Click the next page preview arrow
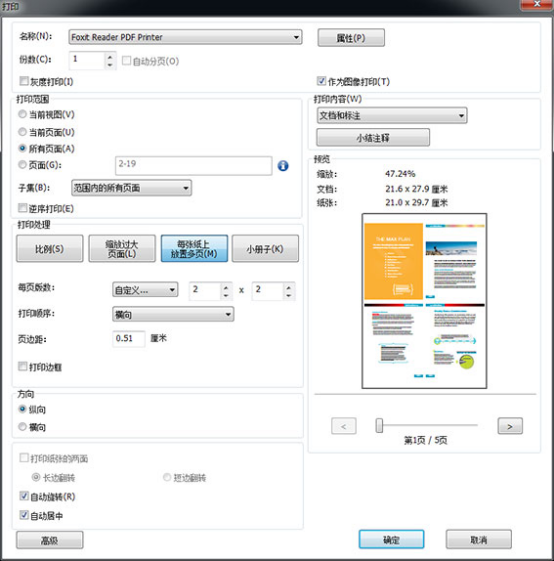554x561 pixels. click(510, 426)
